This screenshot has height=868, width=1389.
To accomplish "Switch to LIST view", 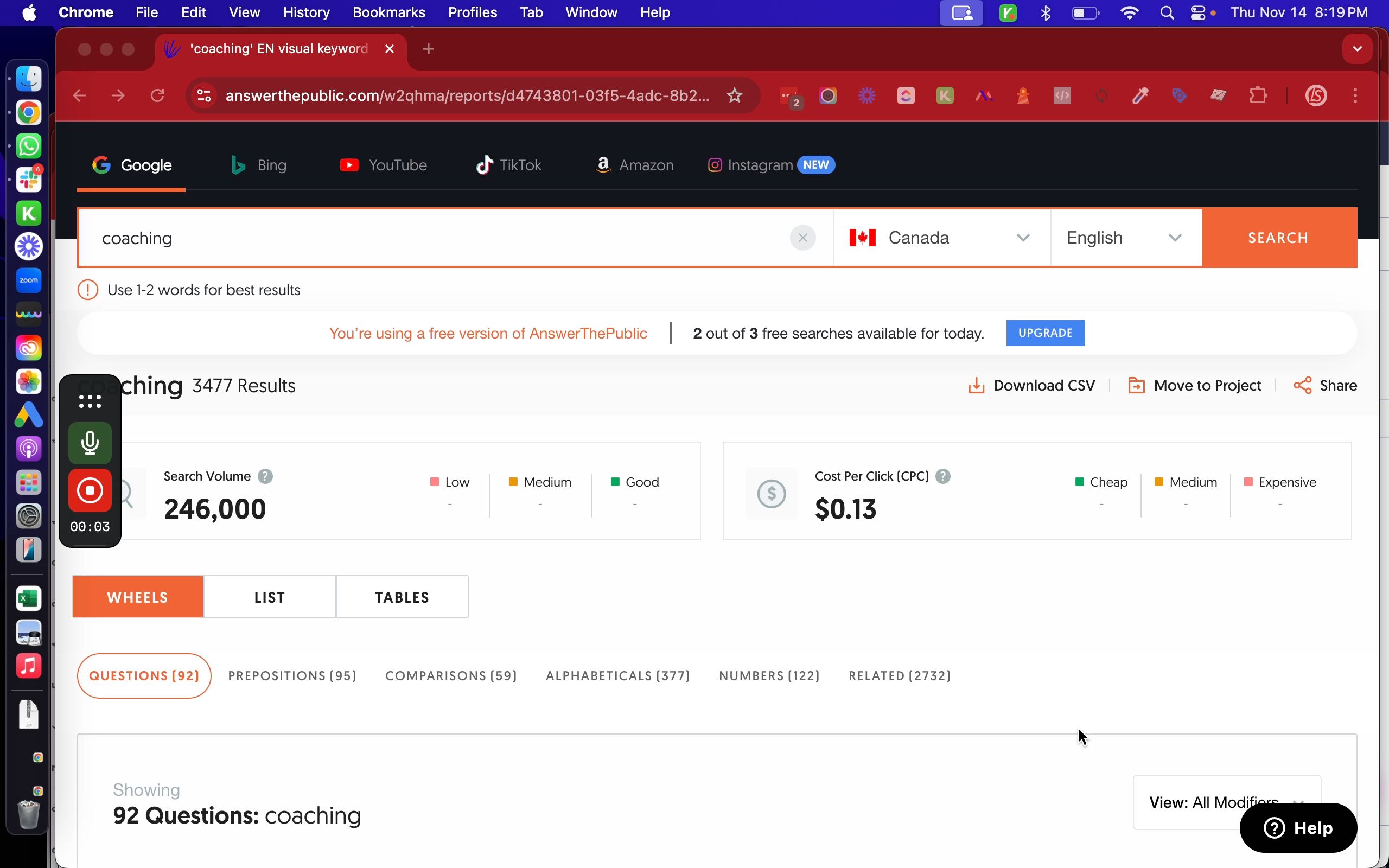I will pyautogui.click(x=270, y=597).
